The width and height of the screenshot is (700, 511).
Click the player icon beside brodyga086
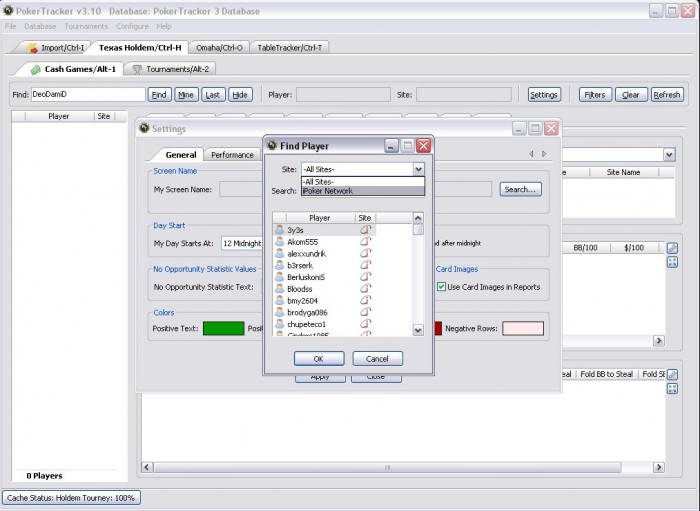279,312
